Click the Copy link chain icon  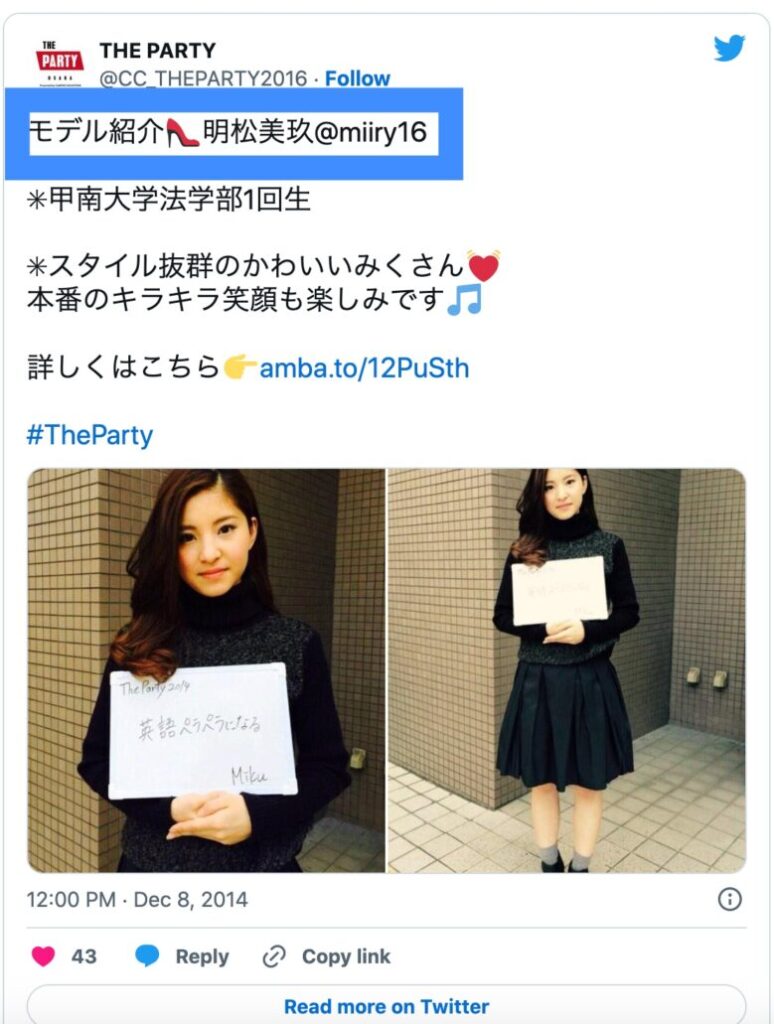click(x=274, y=957)
